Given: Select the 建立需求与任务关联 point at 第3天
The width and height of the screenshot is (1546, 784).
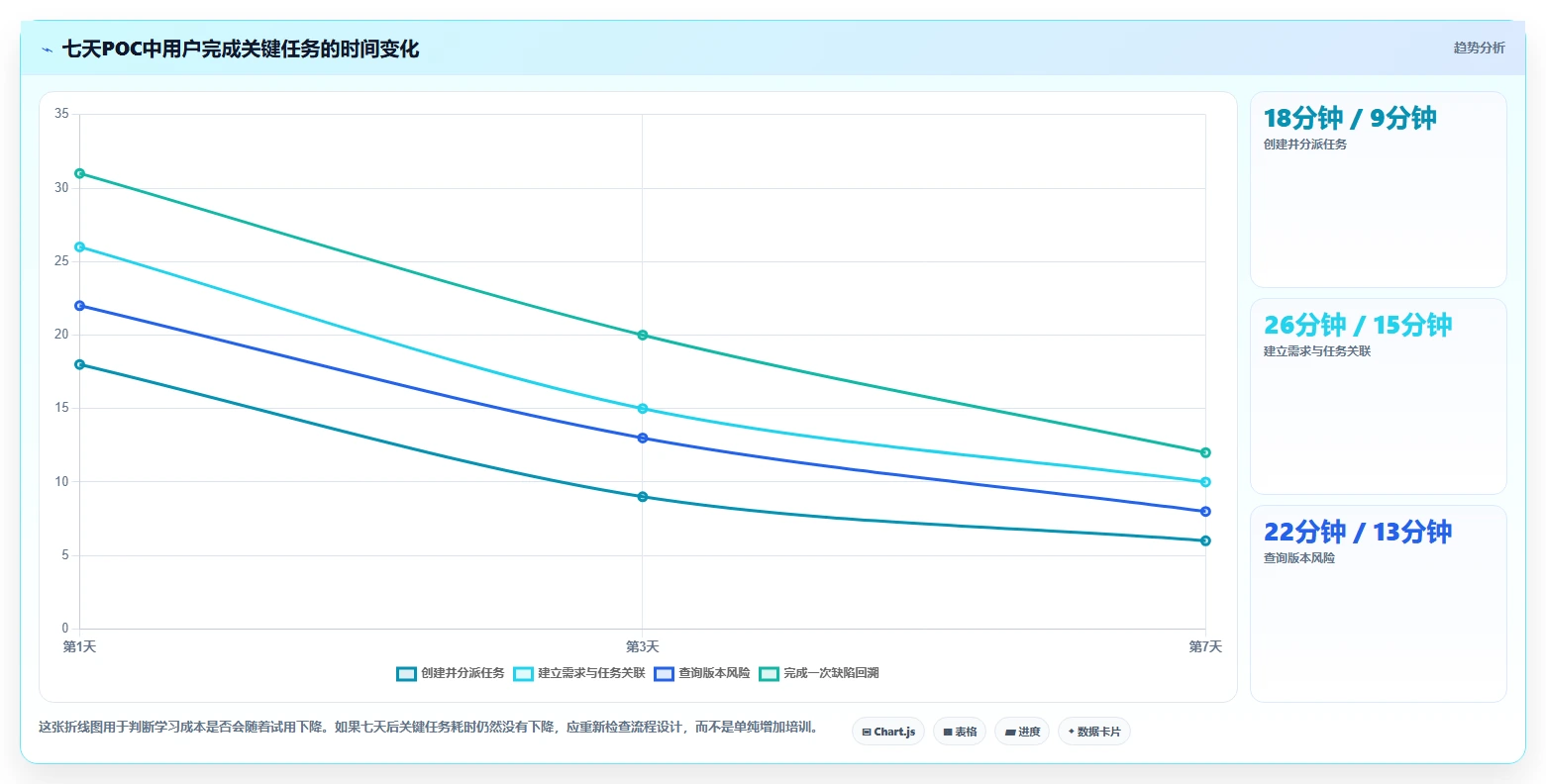Looking at the screenshot, I should click(643, 409).
